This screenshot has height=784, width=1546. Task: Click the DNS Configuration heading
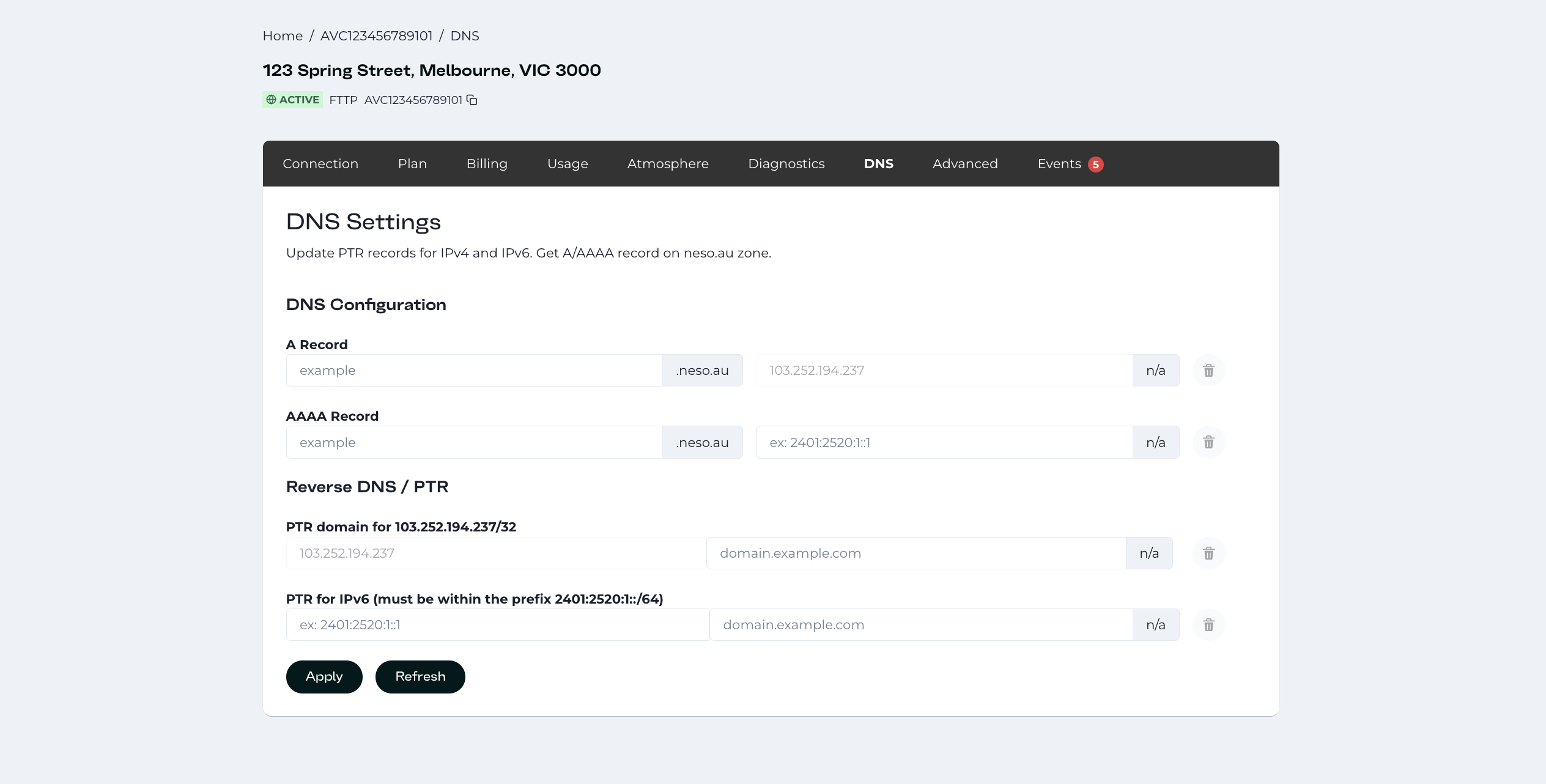(366, 305)
